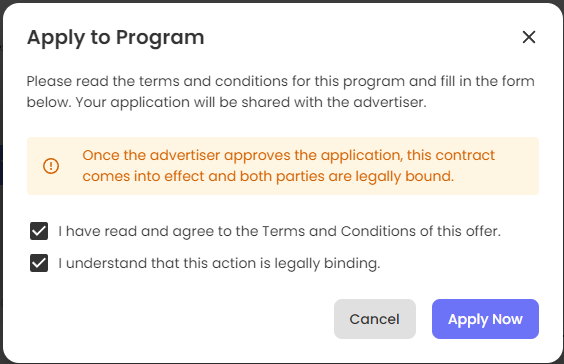Uncheck the Terms and Conditions agreement checkbox

39,231
